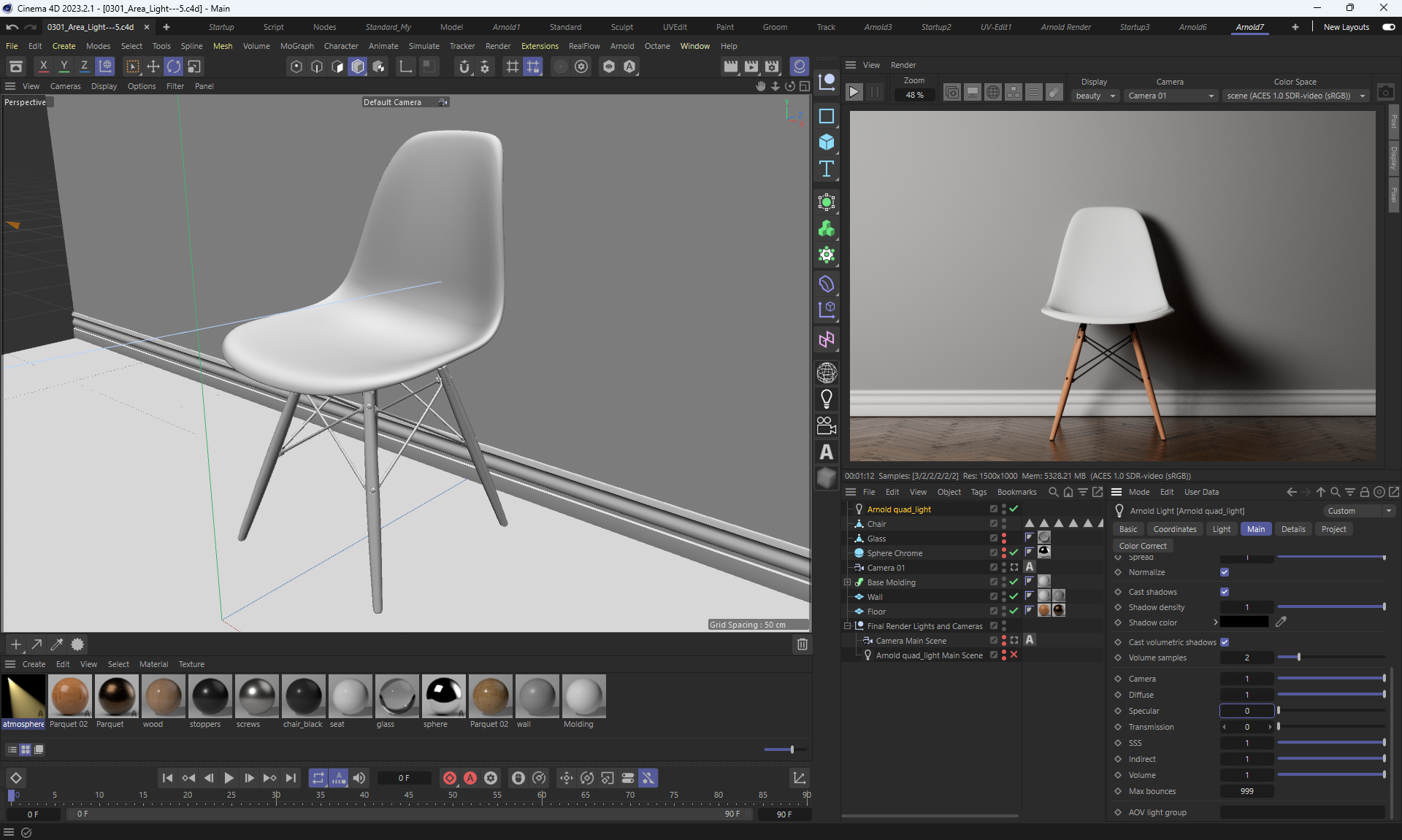This screenshot has width=1402, height=840.
Task: Select the glass material thumbnail
Action: tap(397, 696)
